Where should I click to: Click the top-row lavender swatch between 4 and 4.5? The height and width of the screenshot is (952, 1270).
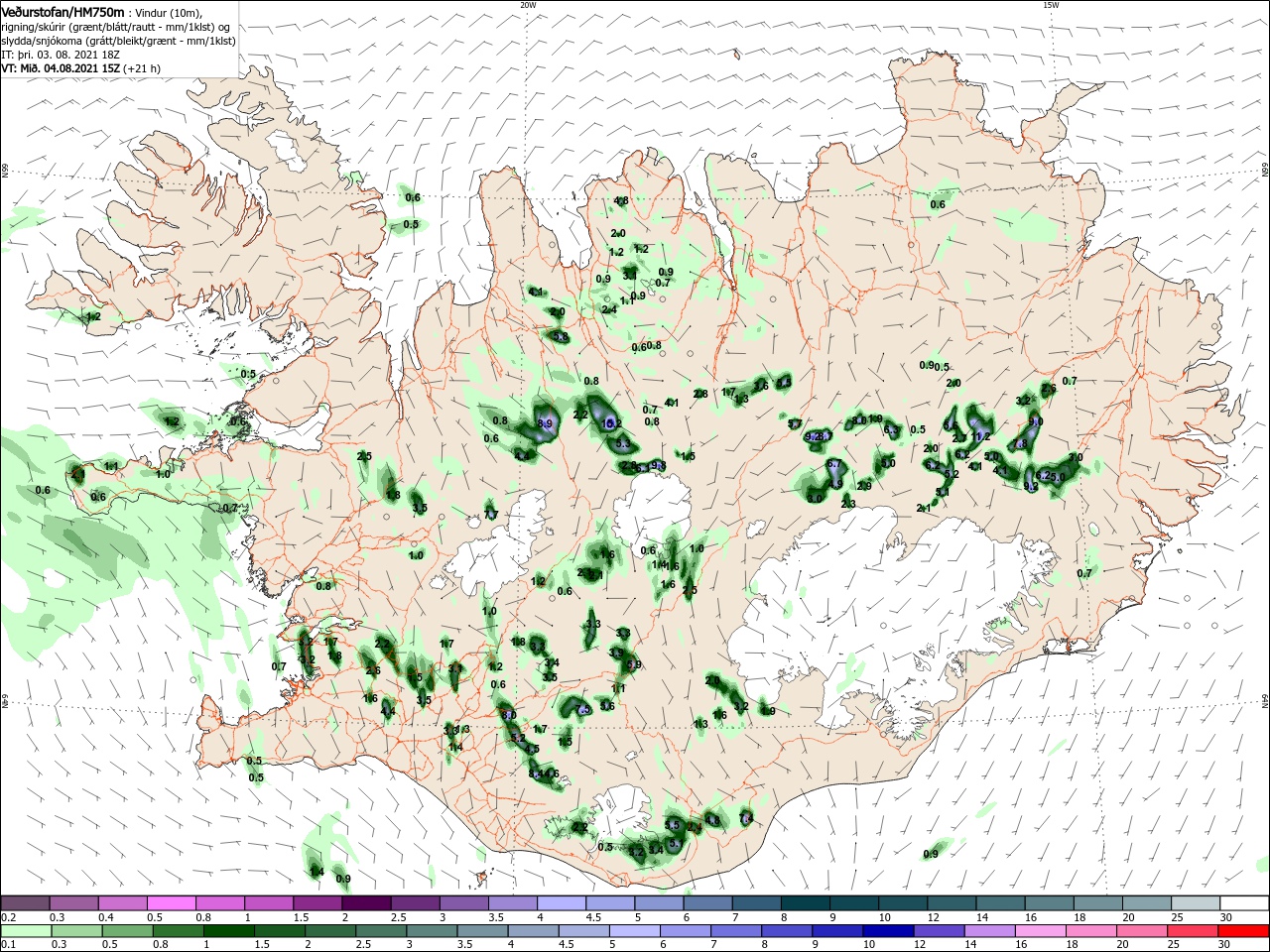point(562,903)
